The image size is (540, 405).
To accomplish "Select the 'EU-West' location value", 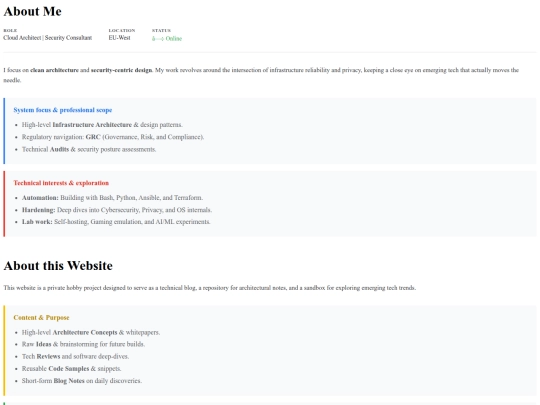I will (120, 38).
